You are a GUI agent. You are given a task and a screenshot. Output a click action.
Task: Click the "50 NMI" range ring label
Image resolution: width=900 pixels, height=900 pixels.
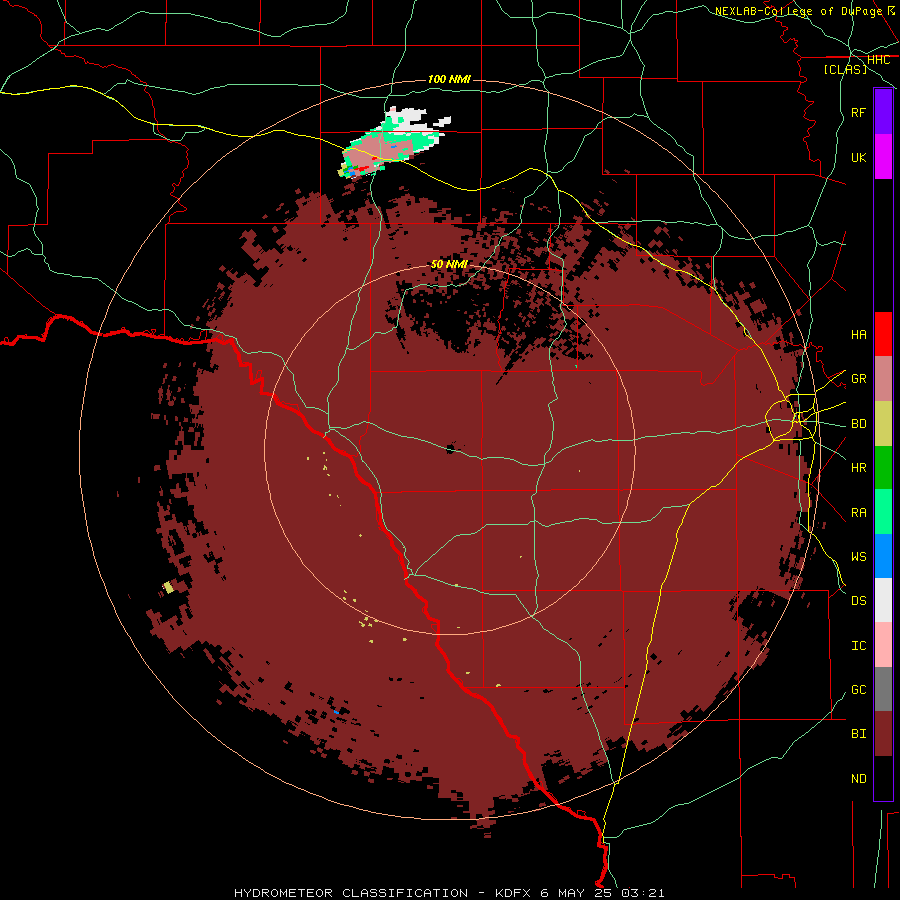(x=449, y=265)
